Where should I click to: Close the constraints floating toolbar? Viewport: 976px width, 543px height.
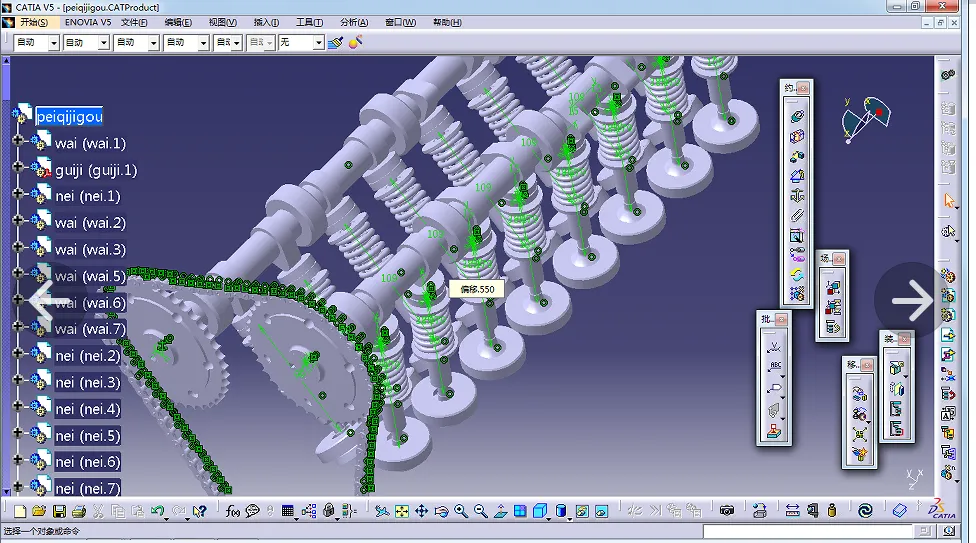[x=803, y=88]
